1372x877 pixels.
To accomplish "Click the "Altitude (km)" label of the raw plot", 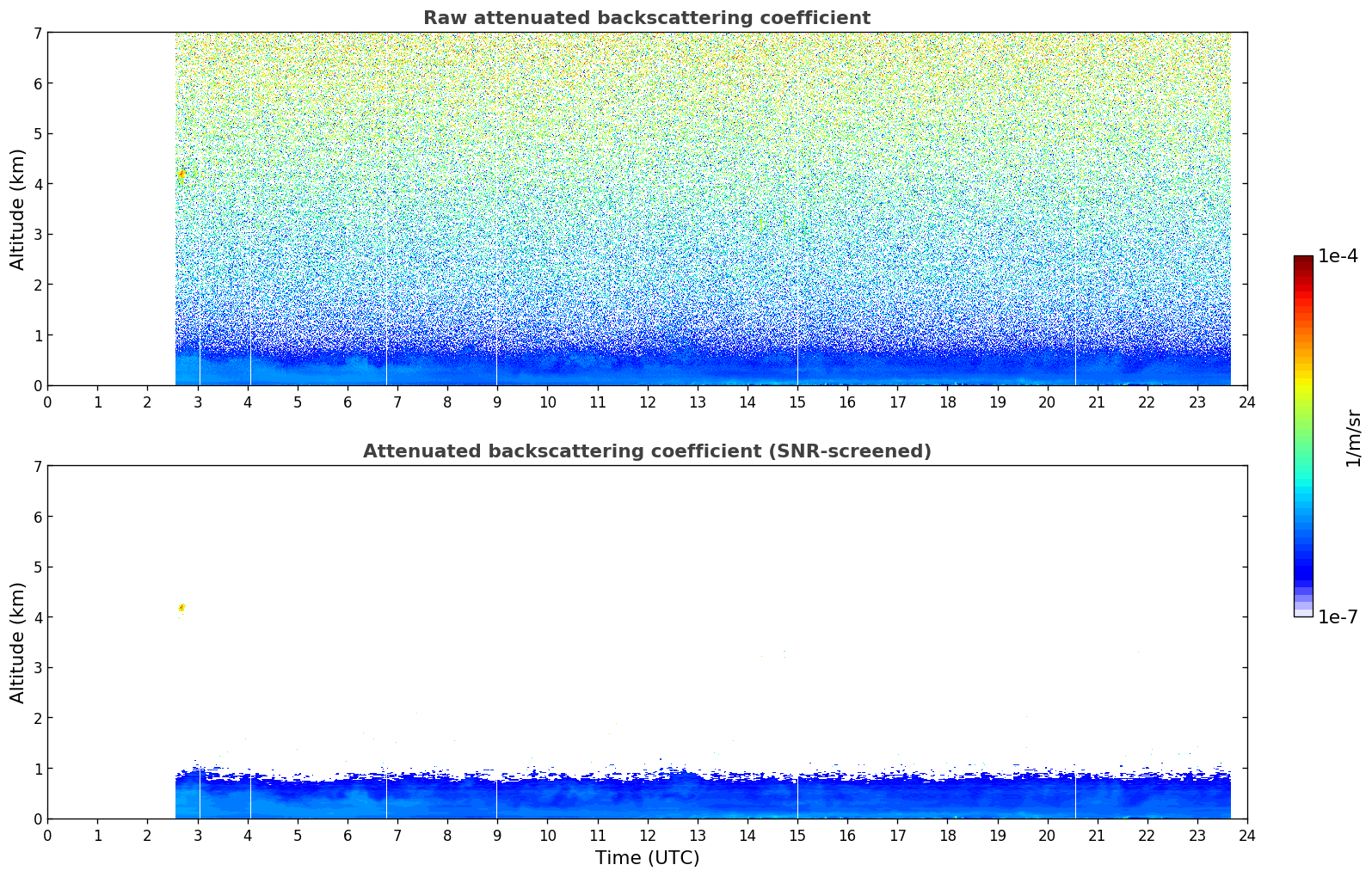I will (x=18, y=209).
